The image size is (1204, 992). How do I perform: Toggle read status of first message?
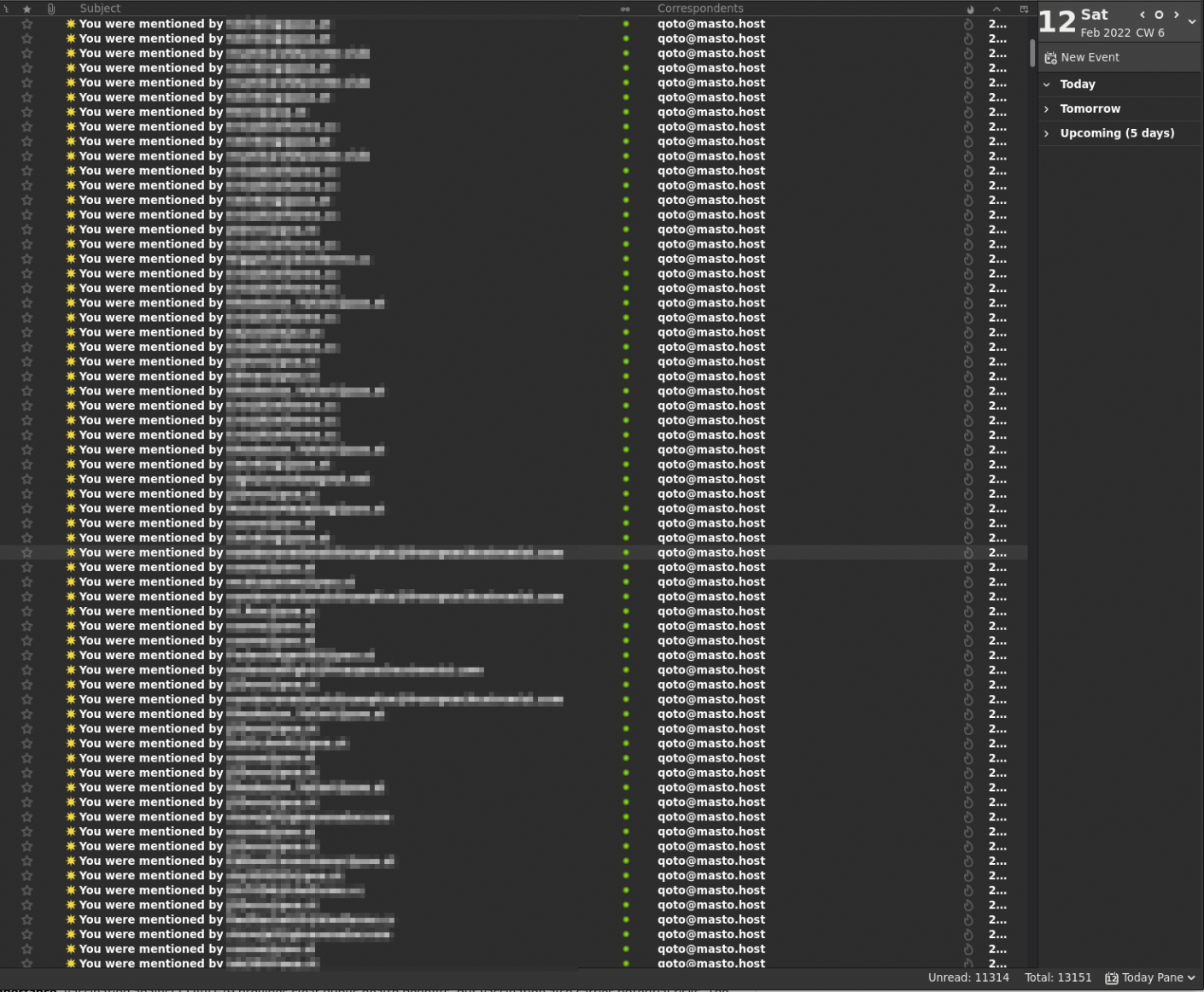pyautogui.click(x=626, y=24)
